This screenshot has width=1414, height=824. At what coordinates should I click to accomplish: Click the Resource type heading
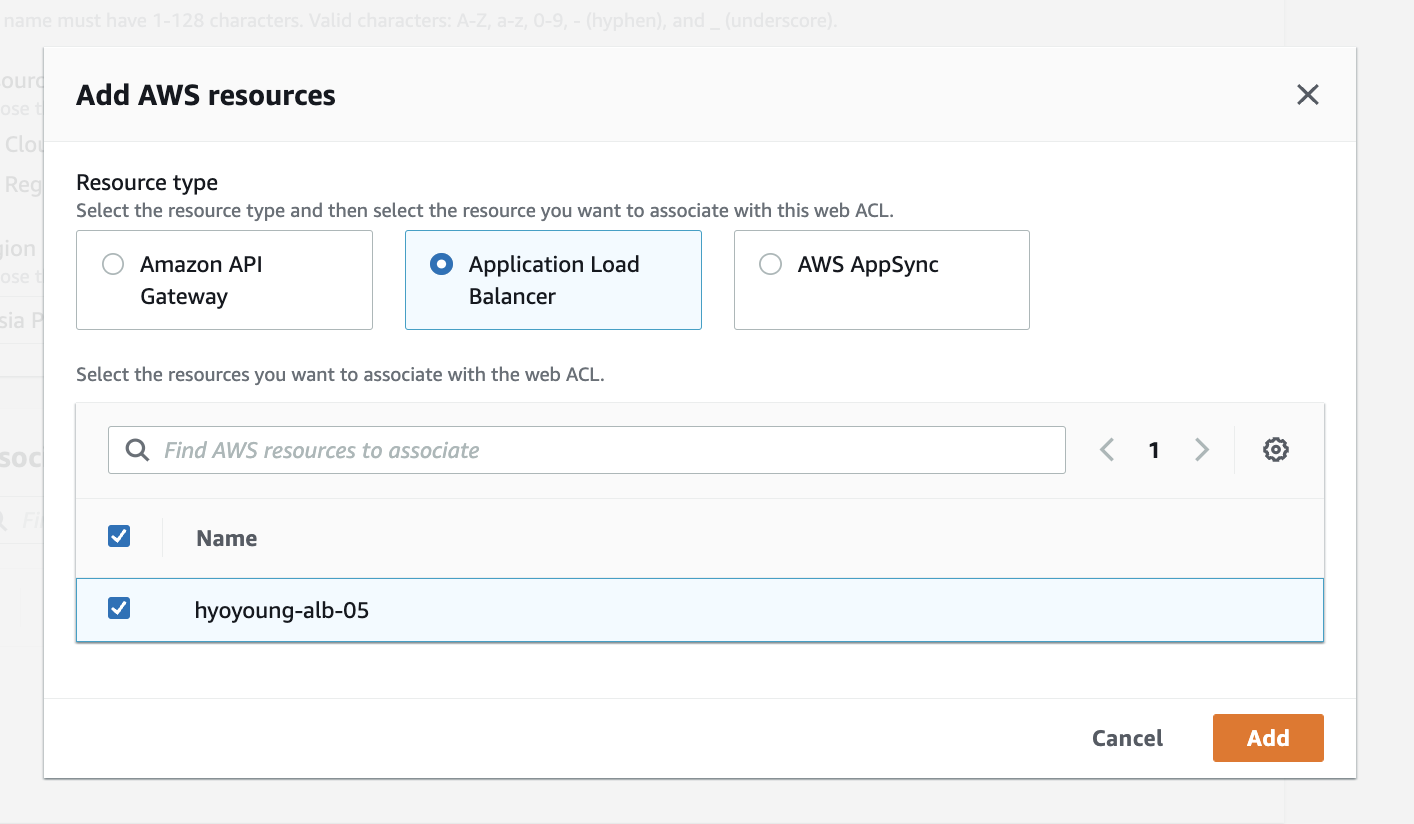[147, 182]
